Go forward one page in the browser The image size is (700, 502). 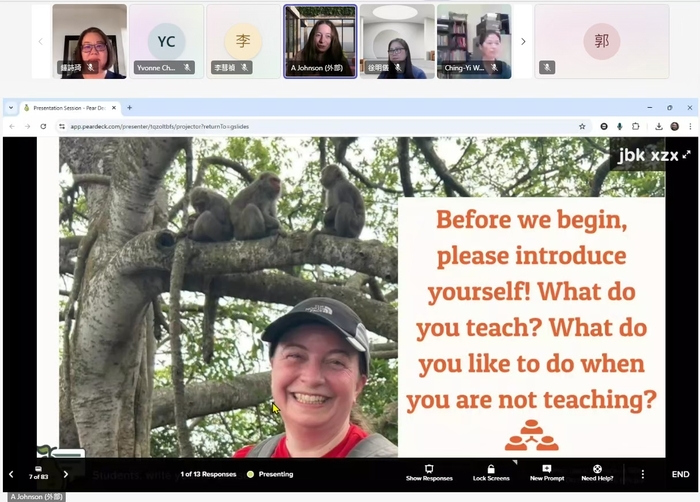click(x=28, y=126)
